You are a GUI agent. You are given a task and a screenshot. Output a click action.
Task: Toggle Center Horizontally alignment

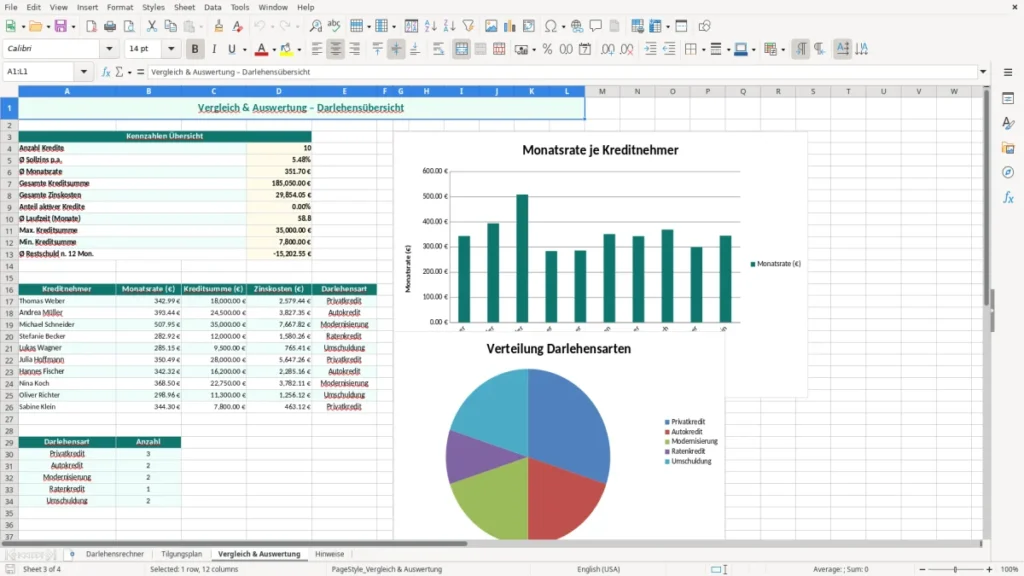(x=336, y=49)
